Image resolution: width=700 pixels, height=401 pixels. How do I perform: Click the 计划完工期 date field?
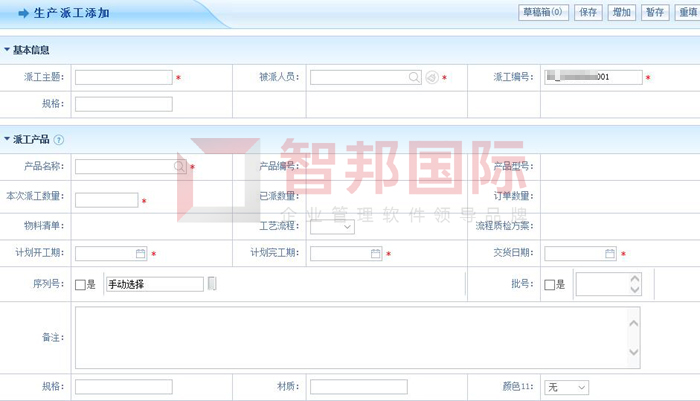pos(346,253)
